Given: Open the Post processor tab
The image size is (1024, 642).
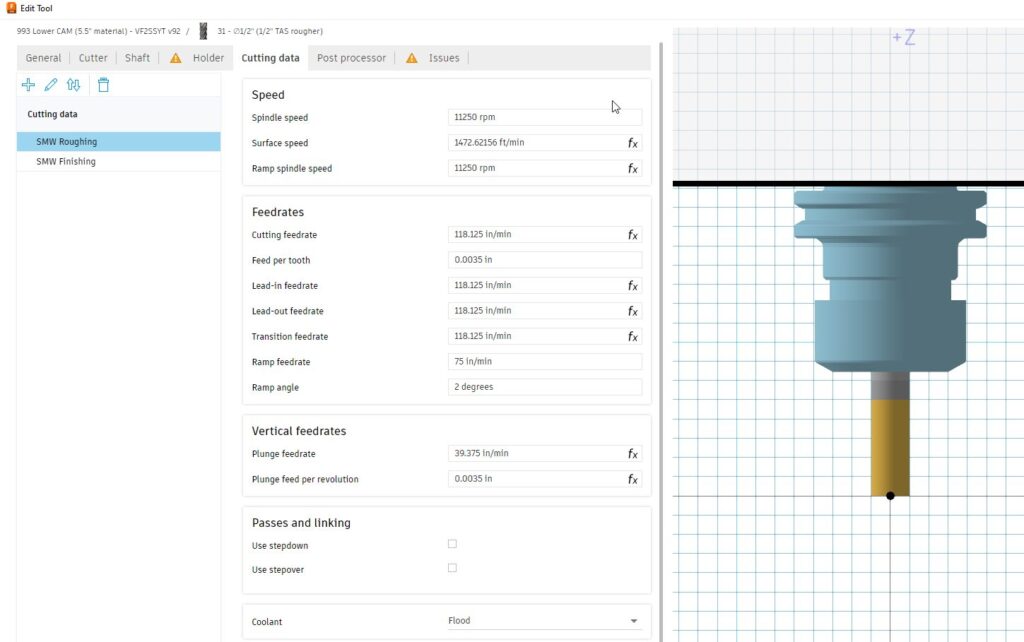Looking at the screenshot, I should click(x=352, y=58).
